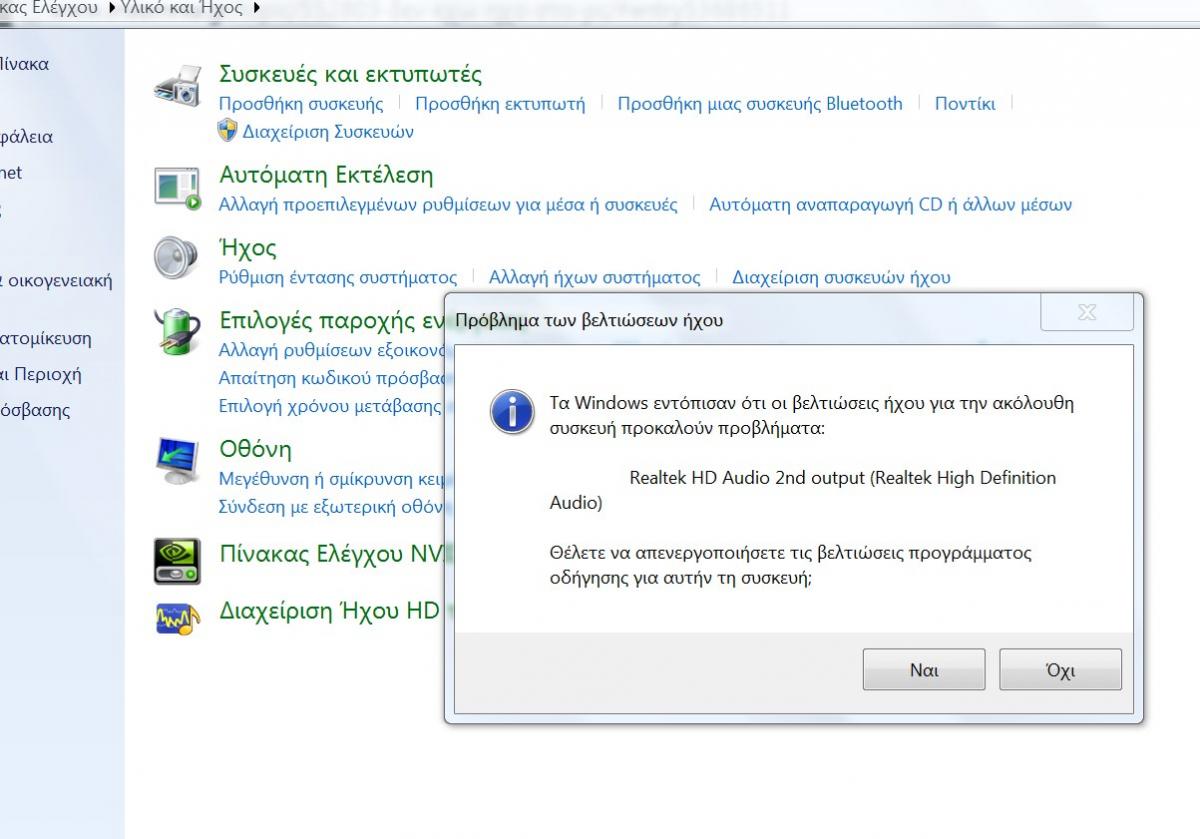The width and height of the screenshot is (1200, 839).
Task: Click sidebar link ending in ατομίκευση
Action: (x=46, y=338)
